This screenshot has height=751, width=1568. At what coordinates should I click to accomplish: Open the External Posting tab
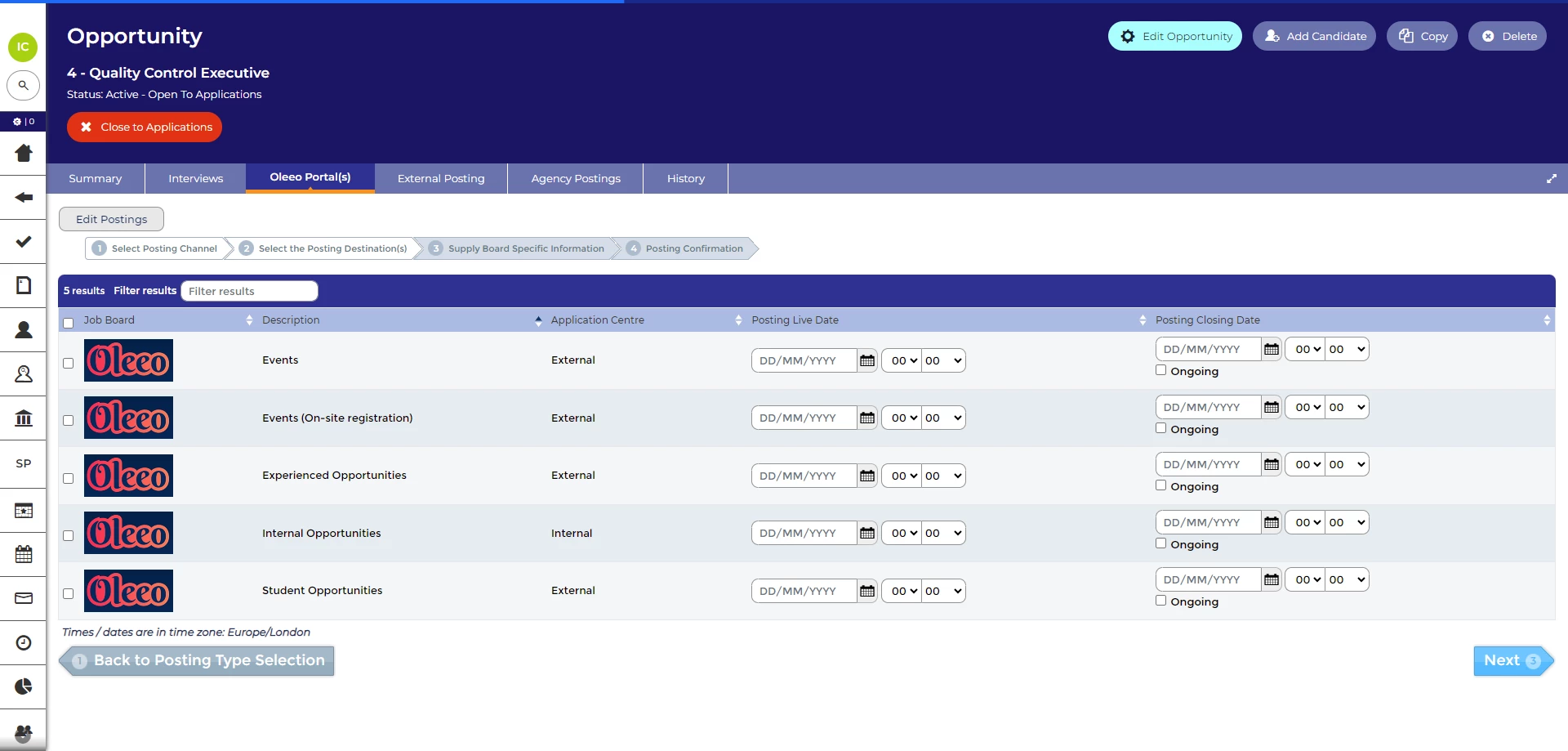tap(441, 178)
